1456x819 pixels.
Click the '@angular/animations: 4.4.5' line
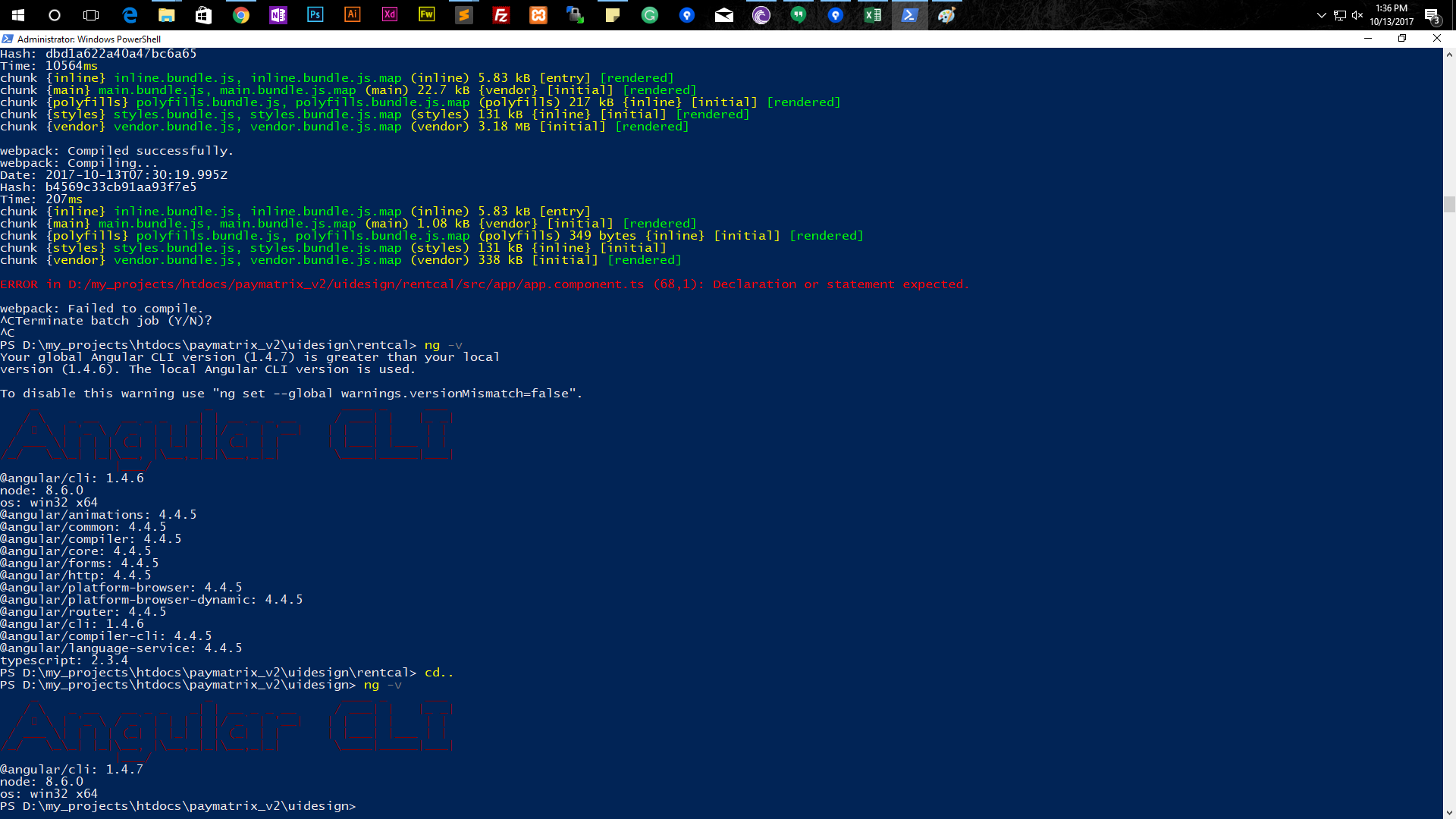(x=99, y=515)
